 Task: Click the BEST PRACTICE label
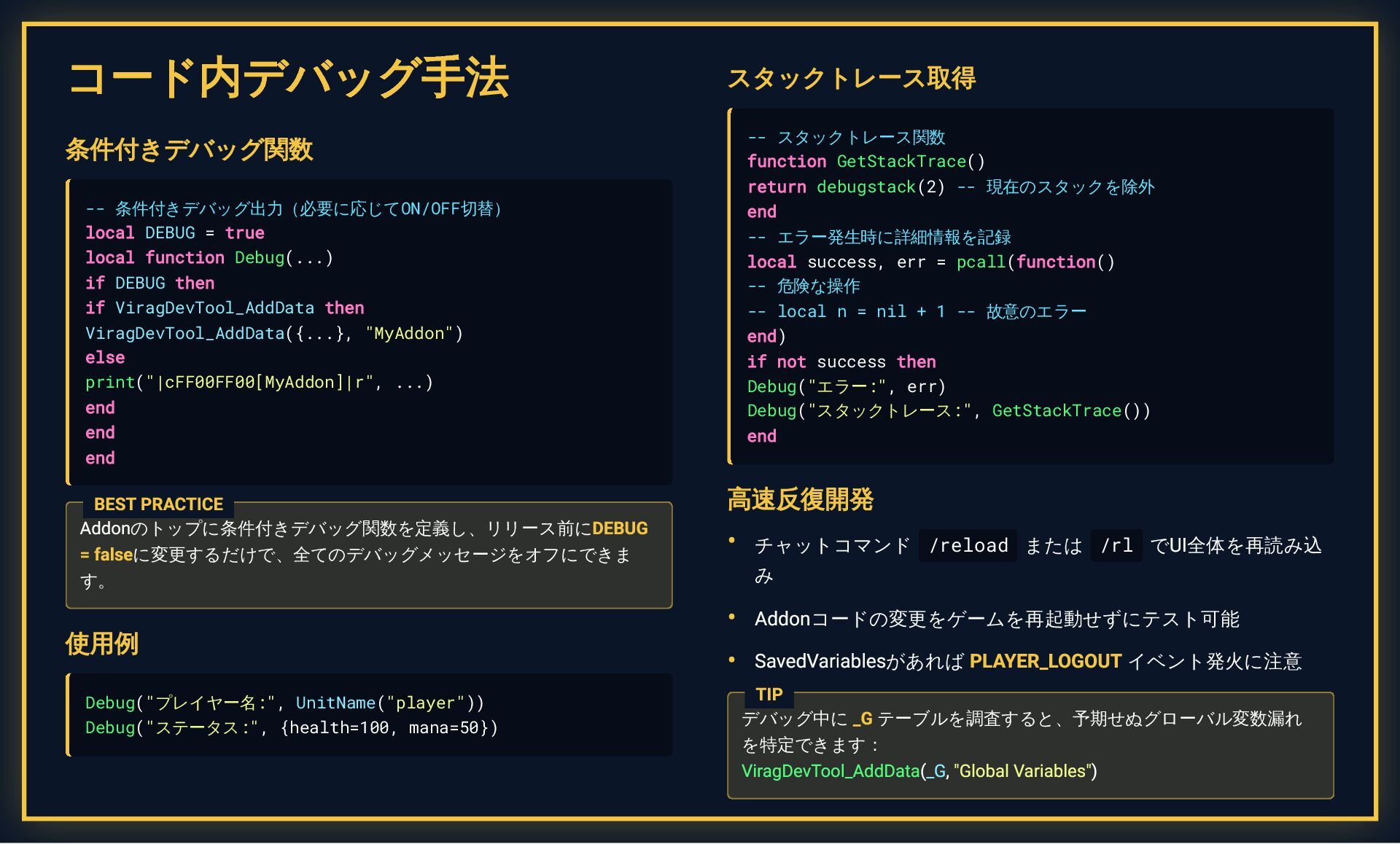click(158, 504)
